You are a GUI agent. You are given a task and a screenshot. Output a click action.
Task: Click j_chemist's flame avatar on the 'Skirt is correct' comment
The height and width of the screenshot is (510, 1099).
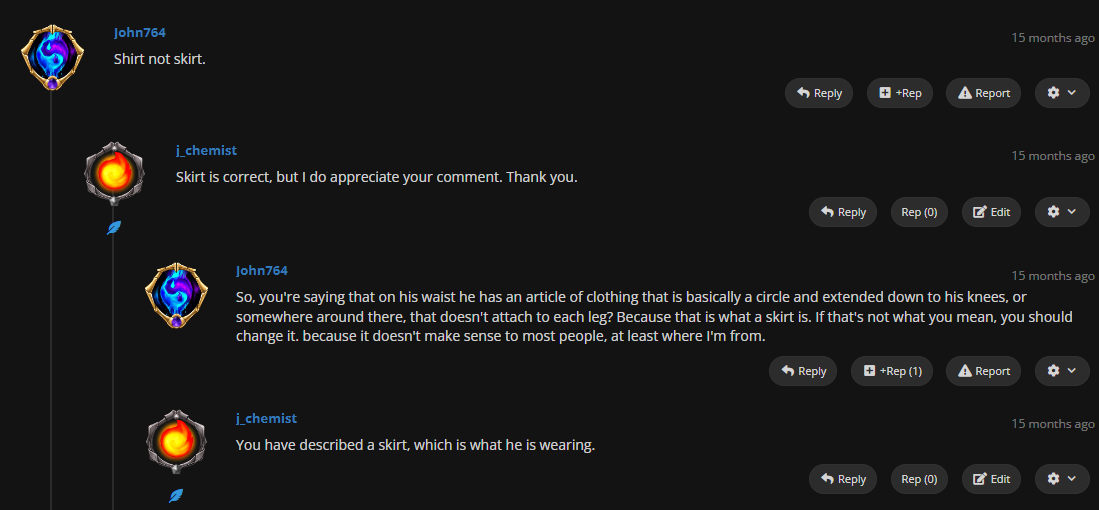[x=114, y=174]
